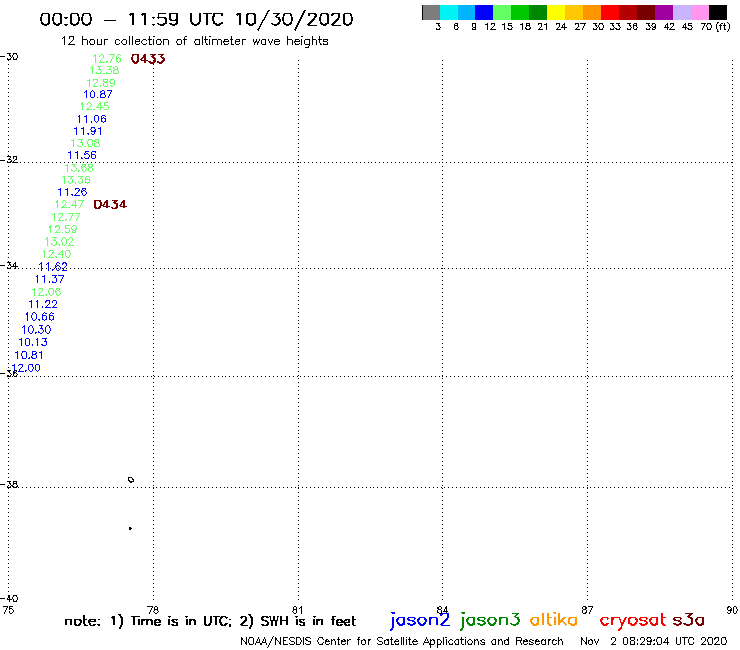
Task: Click the 81 longitude axis label
Action: (x=298, y=610)
